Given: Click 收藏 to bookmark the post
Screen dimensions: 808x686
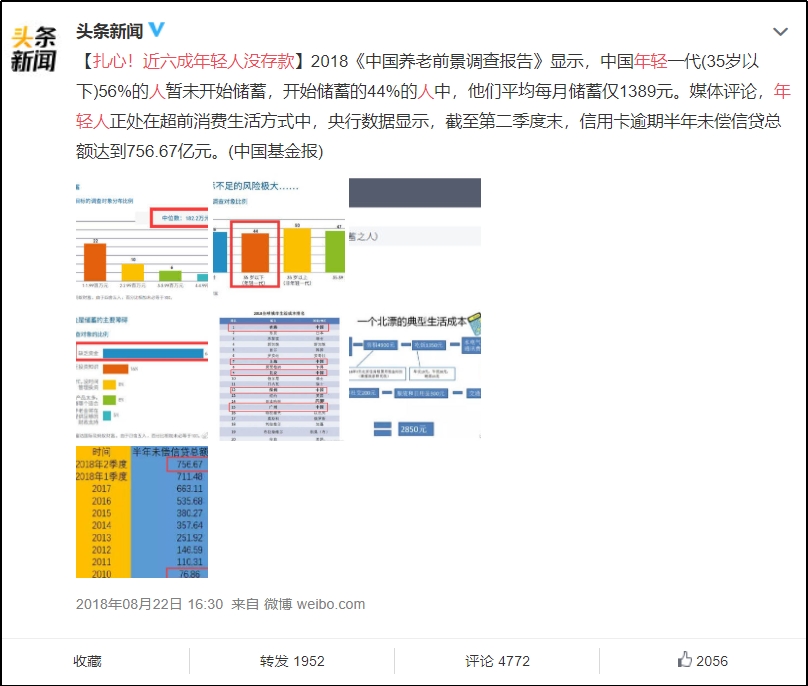Looking at the screenshot, I should (87, 661).
